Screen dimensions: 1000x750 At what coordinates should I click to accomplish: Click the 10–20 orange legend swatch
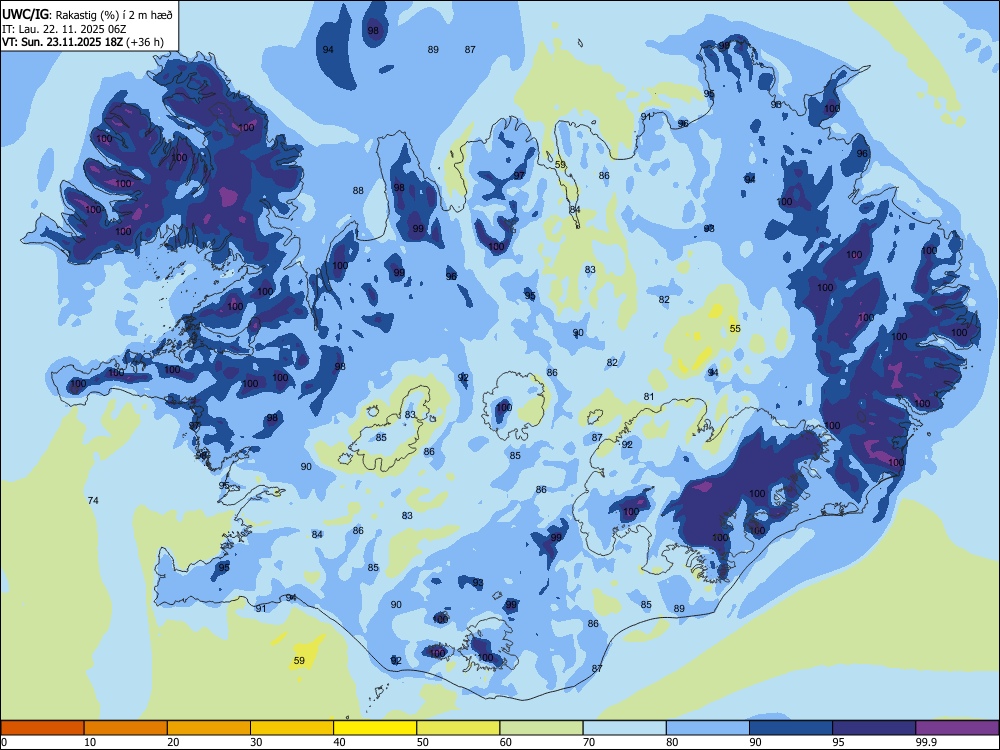click(x=126, y=728)
